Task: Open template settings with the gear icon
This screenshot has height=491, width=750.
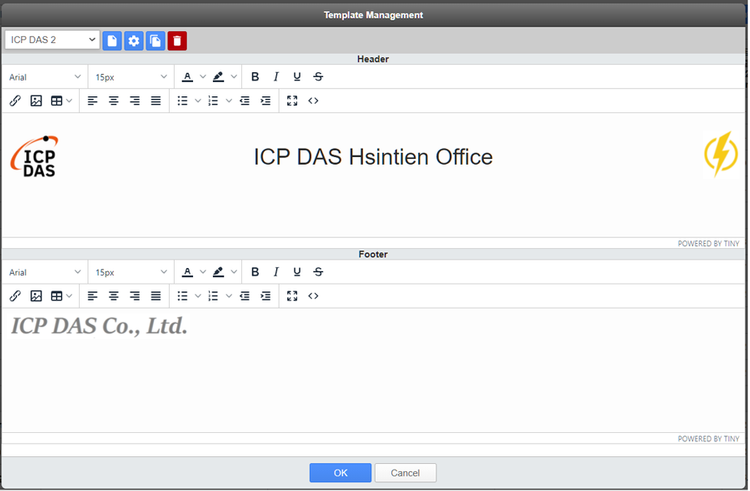Action: (134, 41)
